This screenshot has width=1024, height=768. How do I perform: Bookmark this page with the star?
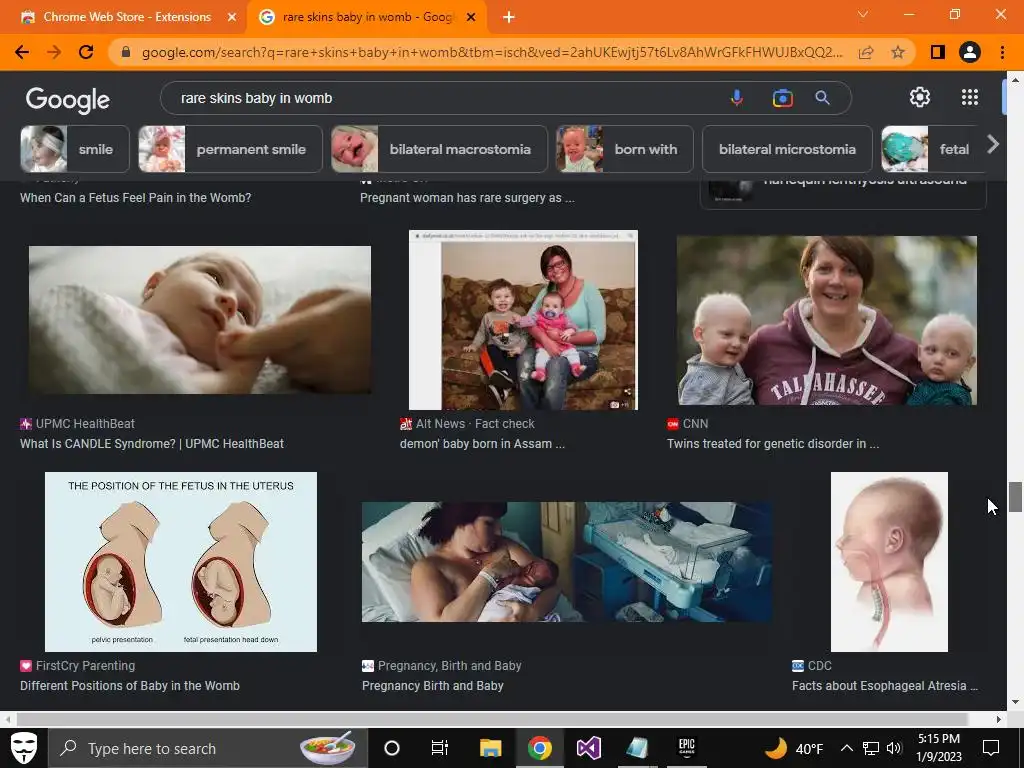pos(898,52)
